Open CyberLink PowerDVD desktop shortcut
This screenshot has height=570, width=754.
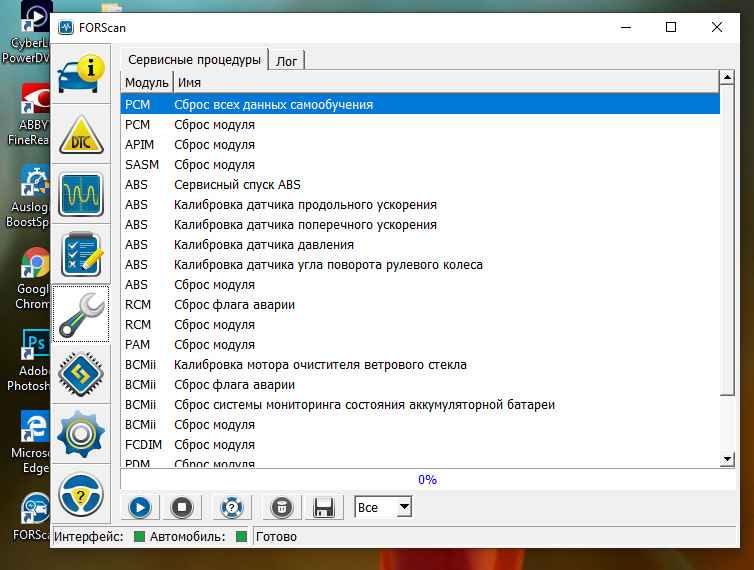click(x=27, y=33)
